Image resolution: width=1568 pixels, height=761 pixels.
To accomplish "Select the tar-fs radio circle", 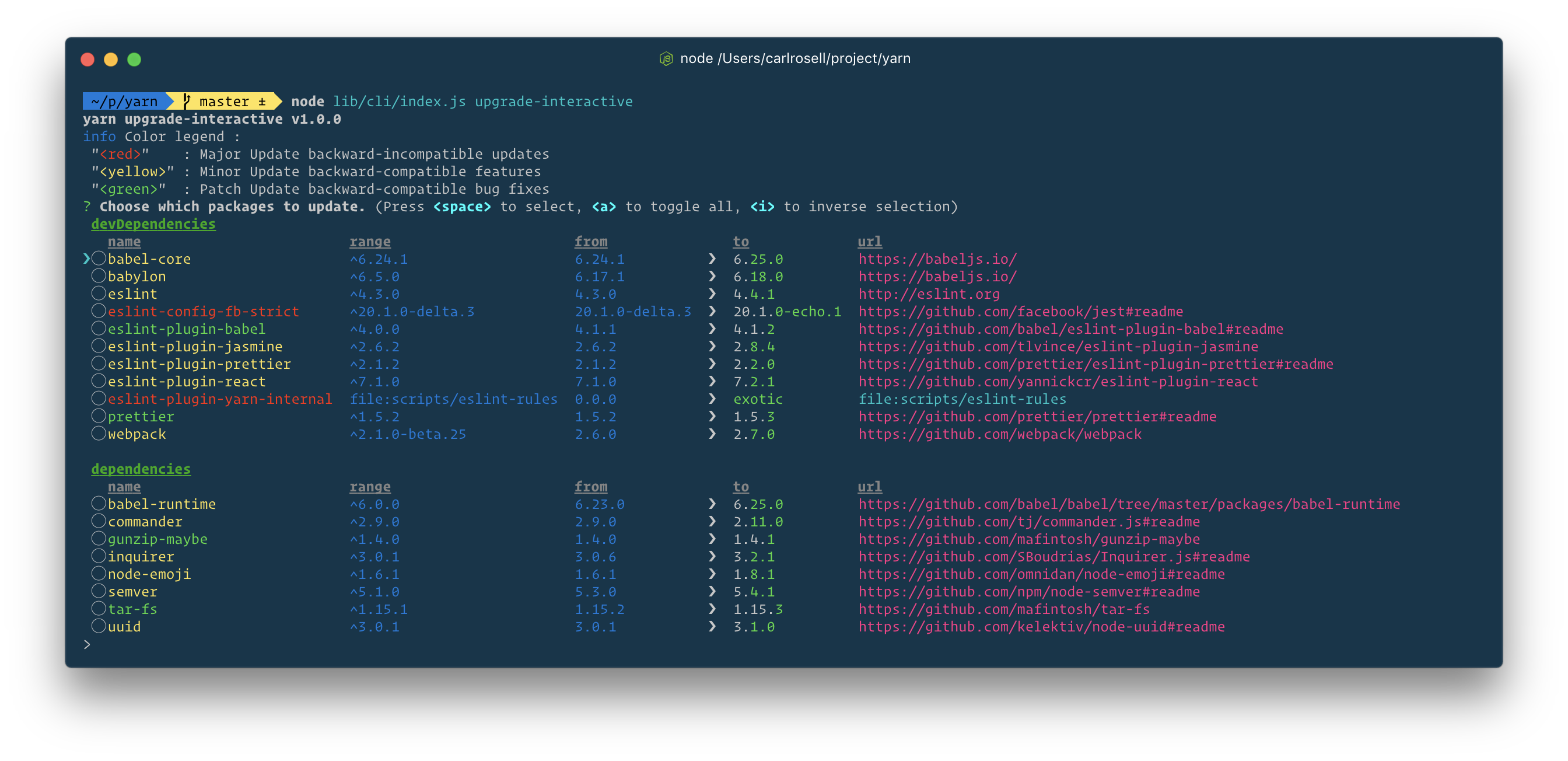I will pos(99,609).
